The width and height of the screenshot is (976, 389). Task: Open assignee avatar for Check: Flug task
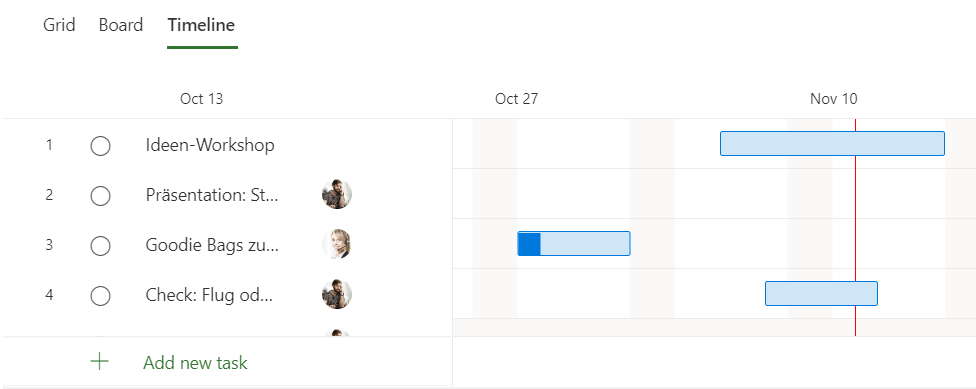click(337, 294)
